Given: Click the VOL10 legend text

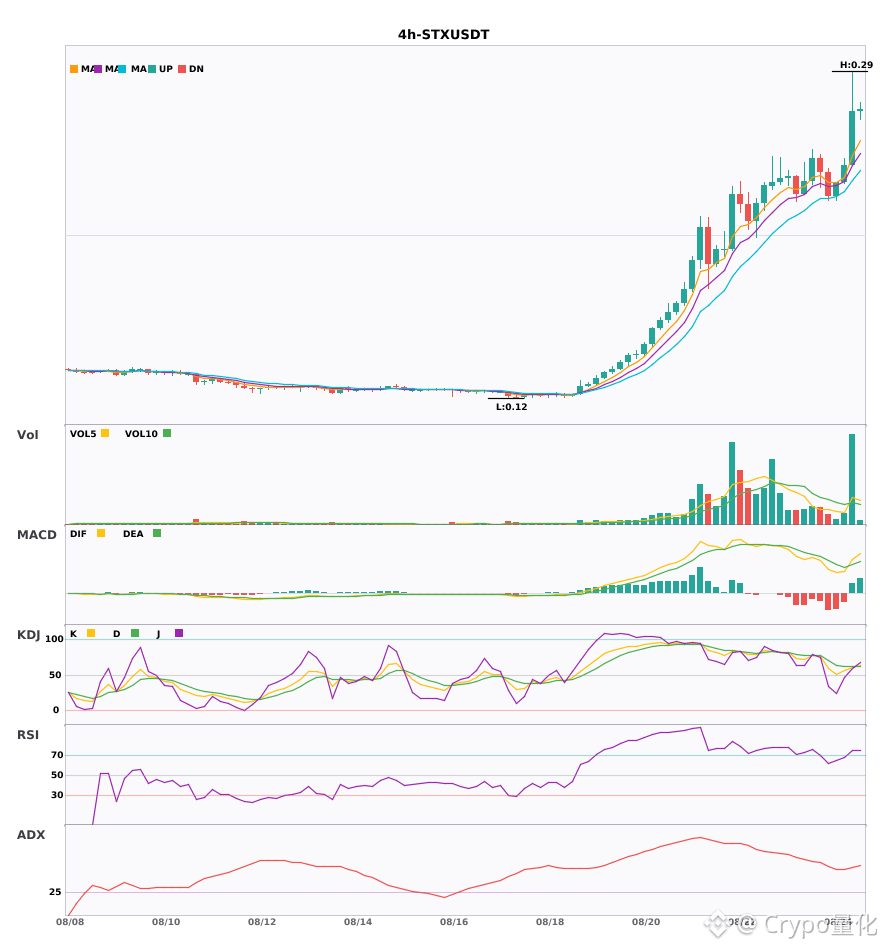Looking at the screenshot, I should 141,434.
